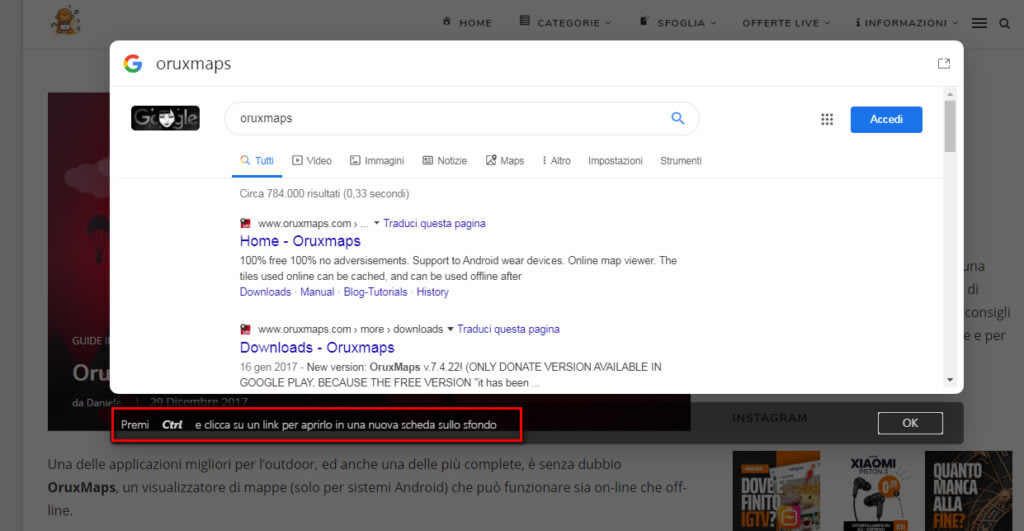Open the 'Dov'è finito IGTV' Instagram thumbnail
1024x531 pixels.
[x=776, y=491]
